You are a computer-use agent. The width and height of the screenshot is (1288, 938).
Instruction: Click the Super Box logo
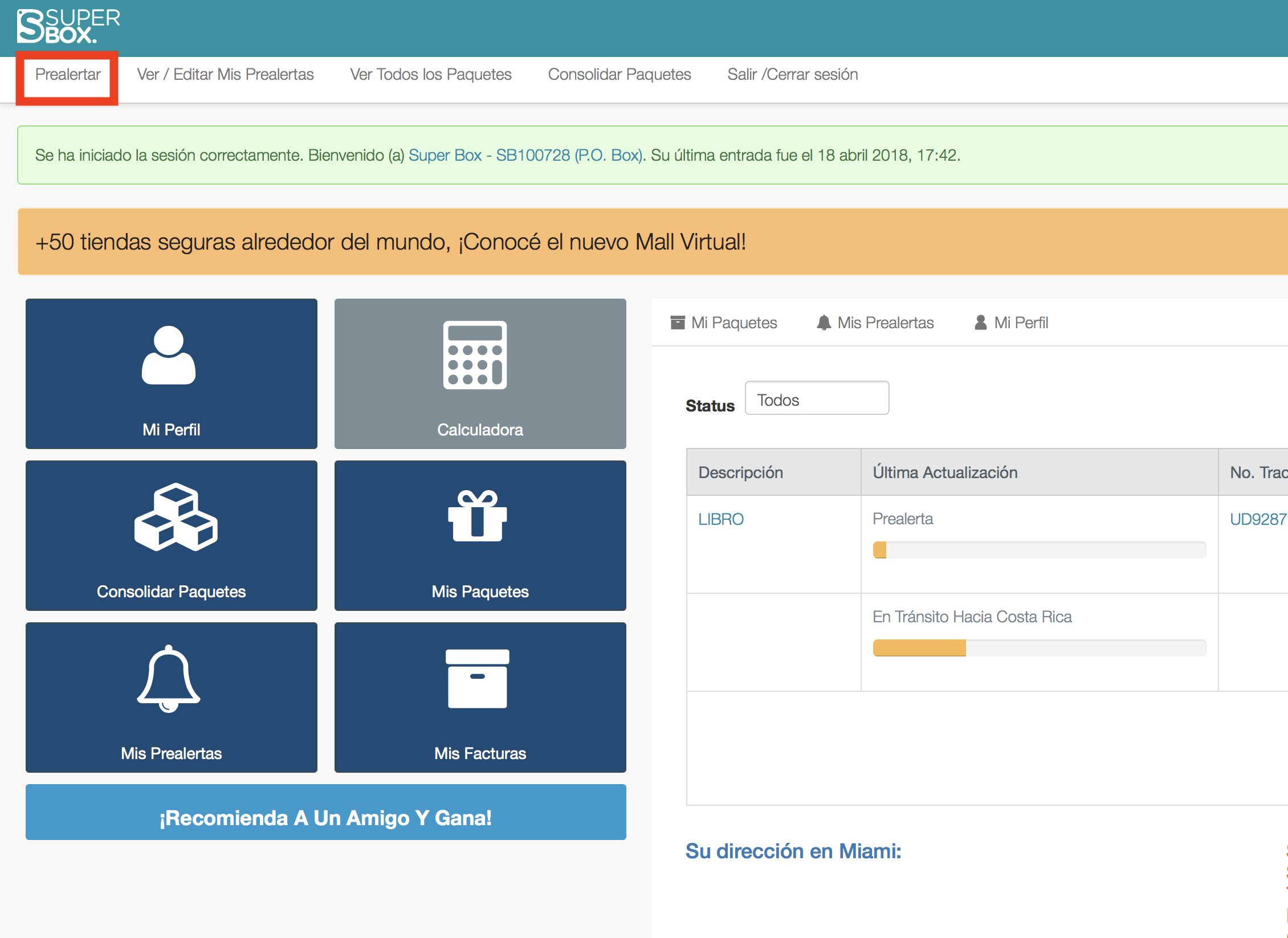(x=68, y=26)
